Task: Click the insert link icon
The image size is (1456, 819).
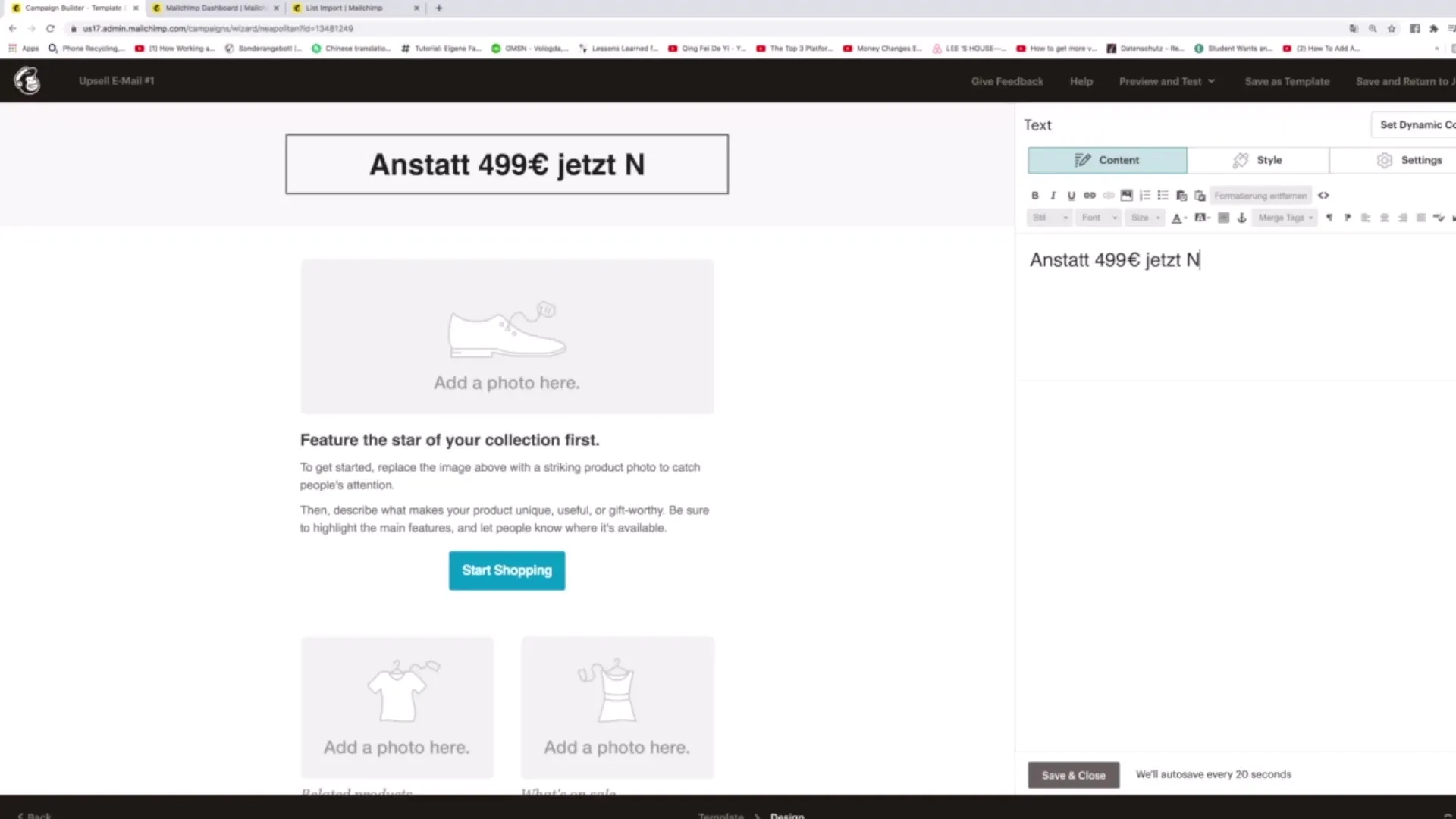Action: tap(1089, 195)
